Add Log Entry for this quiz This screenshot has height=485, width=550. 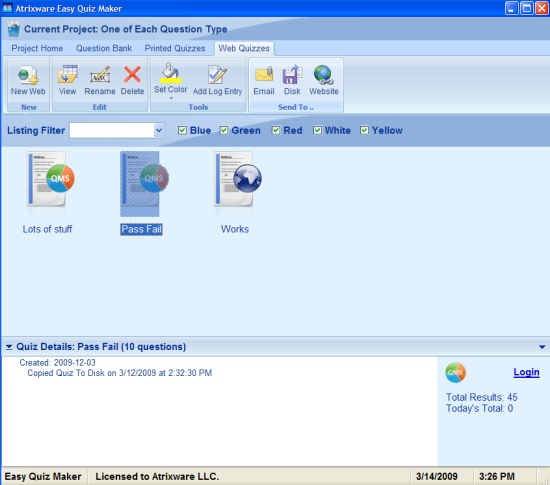[217, 80]
